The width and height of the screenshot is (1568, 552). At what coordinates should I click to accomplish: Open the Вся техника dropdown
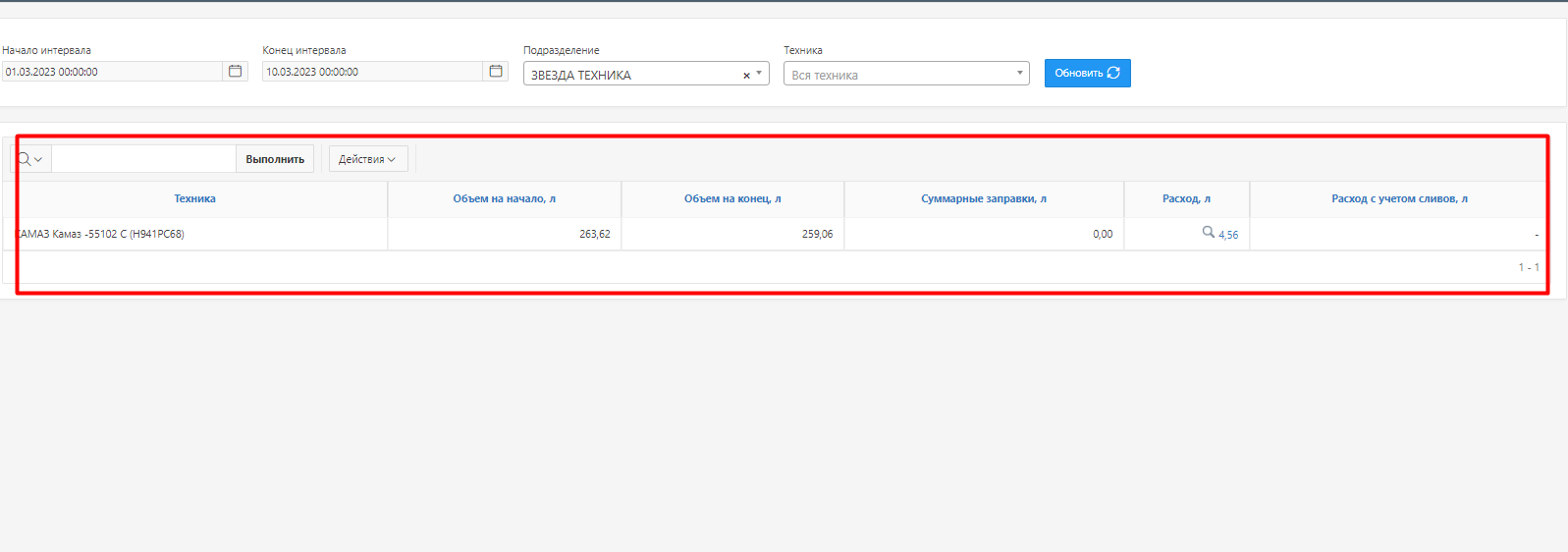[x=905, y=75]
